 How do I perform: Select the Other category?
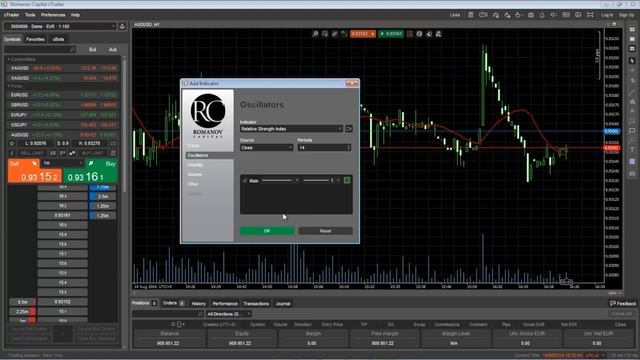(193, 184)
